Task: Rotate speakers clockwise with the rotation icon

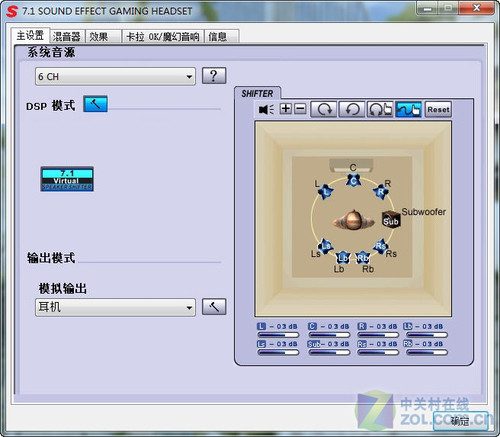Action: click(x=323, y=109)
